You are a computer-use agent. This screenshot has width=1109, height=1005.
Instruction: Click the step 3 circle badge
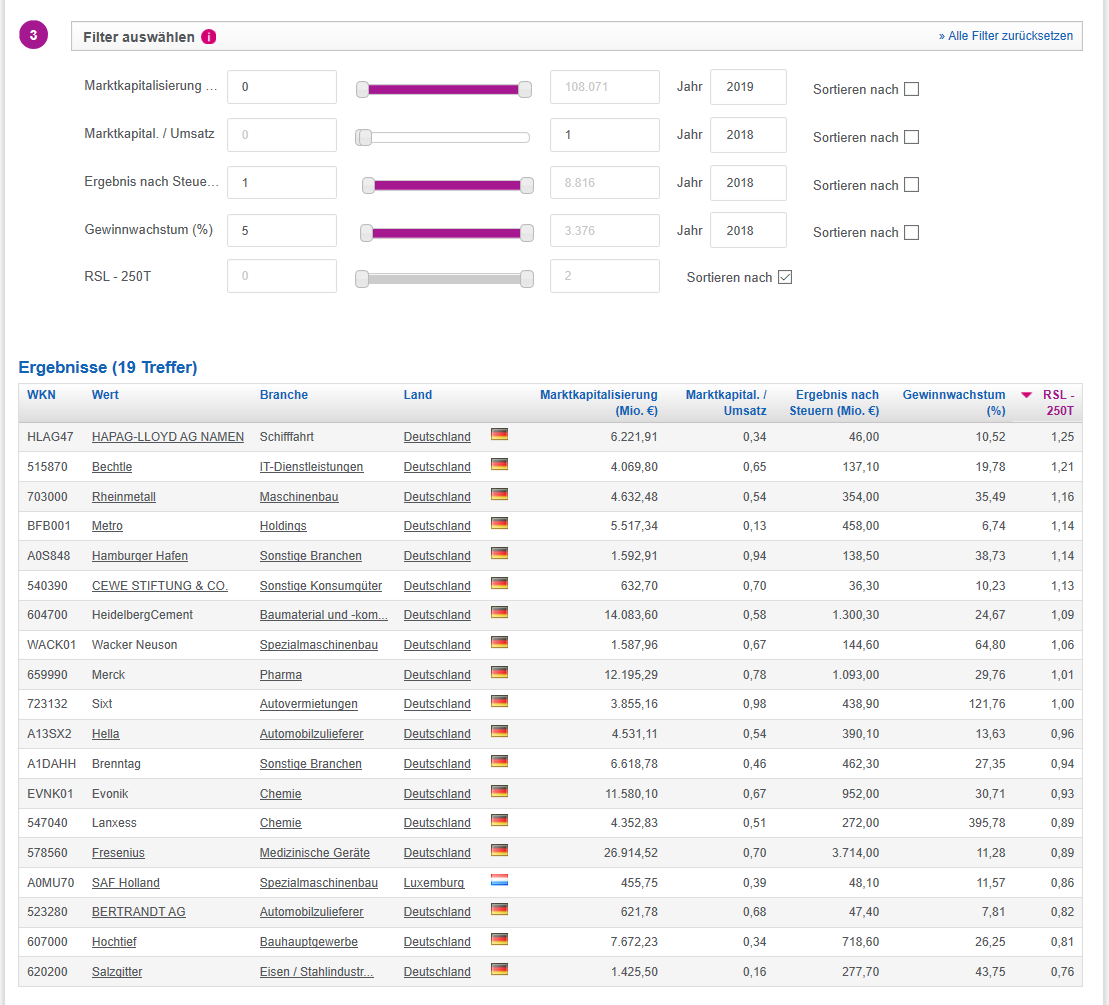pos(33,35)
